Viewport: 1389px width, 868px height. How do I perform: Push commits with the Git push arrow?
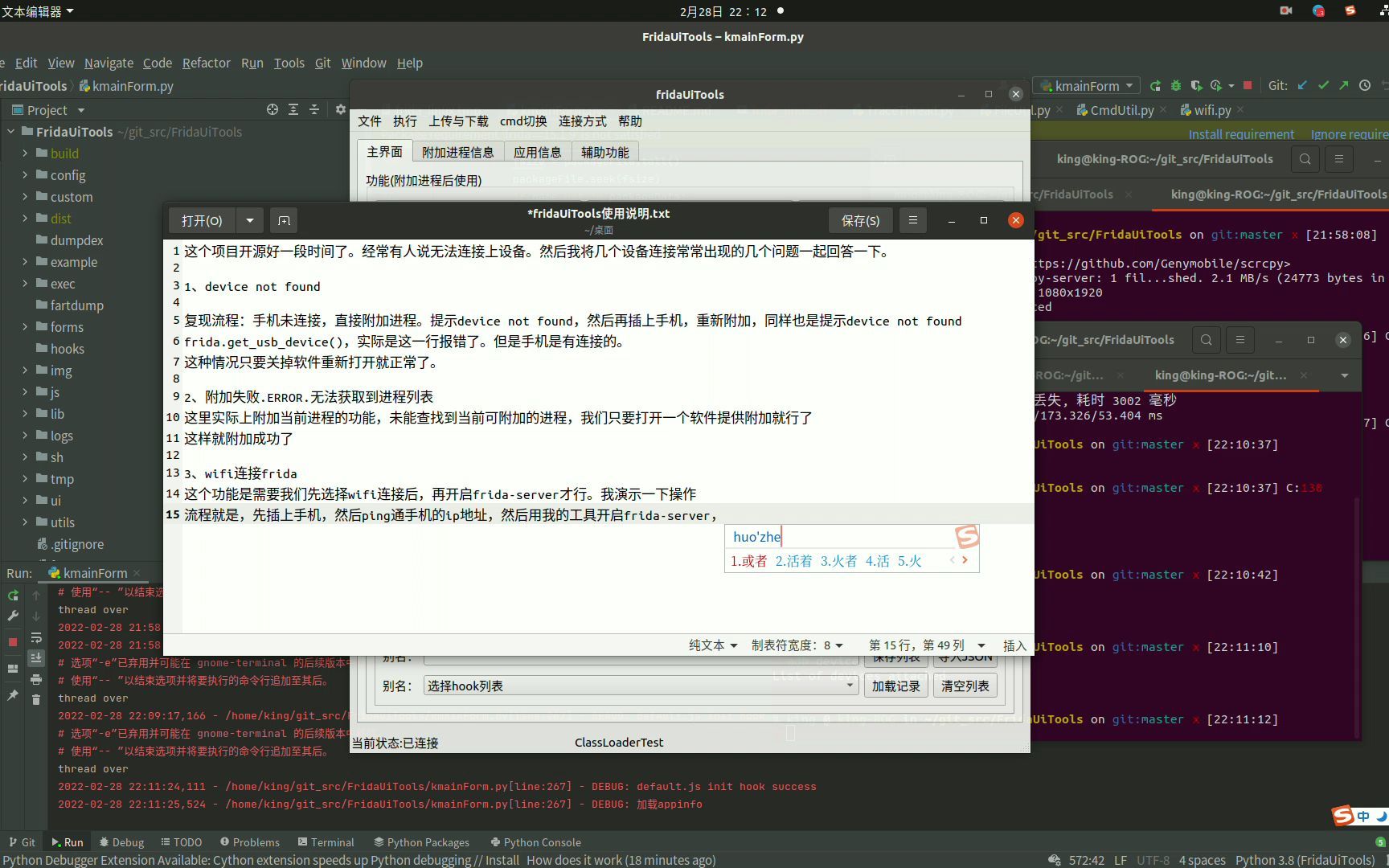click(1344, 85)
